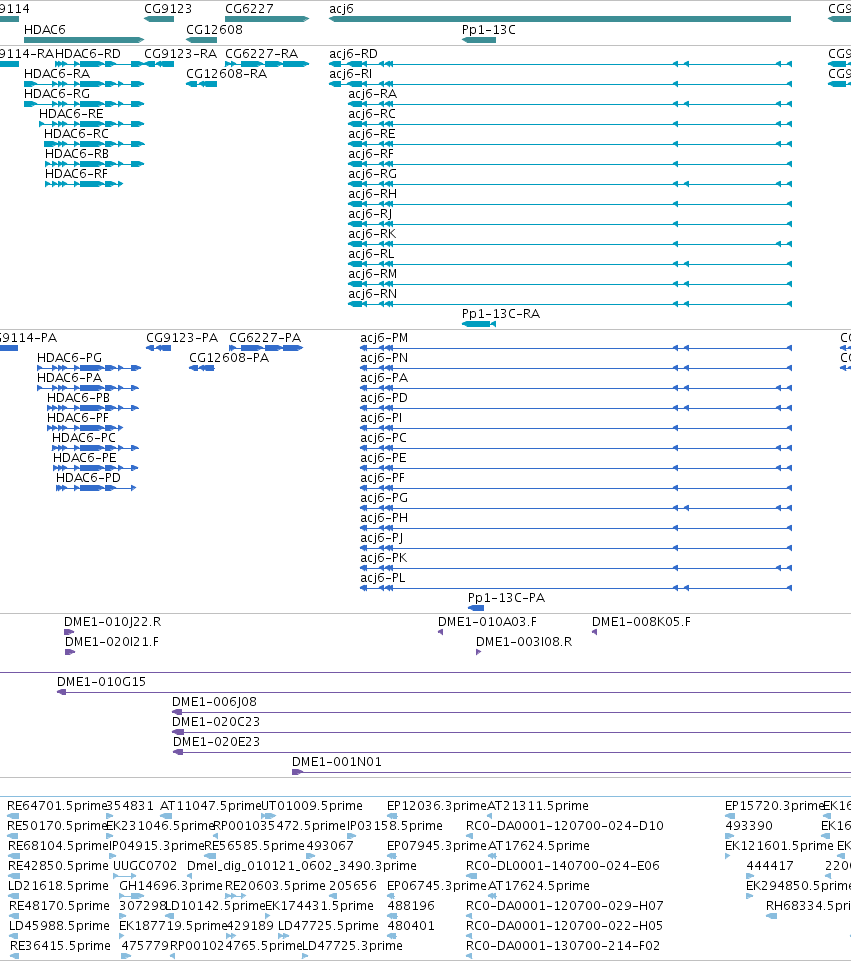Click transcript acj6-RK
This screenshot has height=961, width=851.
tap(372, 234)
